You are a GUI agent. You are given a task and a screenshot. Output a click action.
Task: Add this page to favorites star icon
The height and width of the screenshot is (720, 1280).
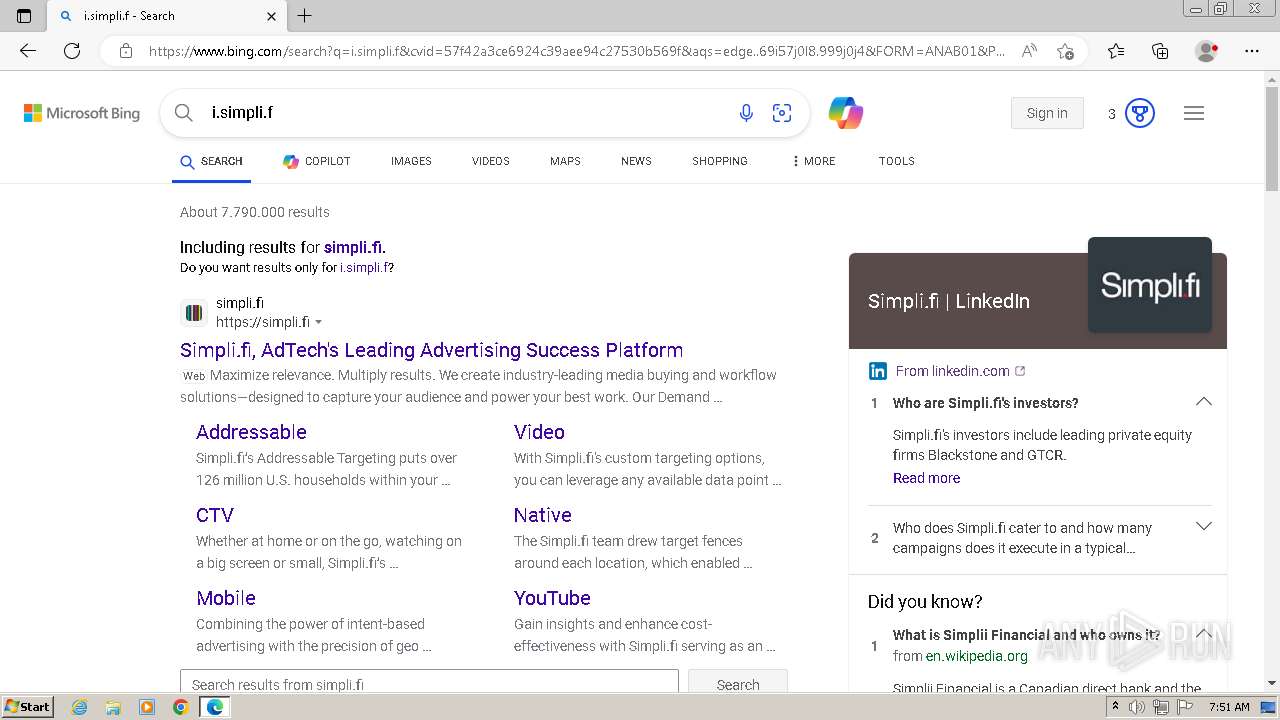pyautogui.click(x=1066, y=51)
